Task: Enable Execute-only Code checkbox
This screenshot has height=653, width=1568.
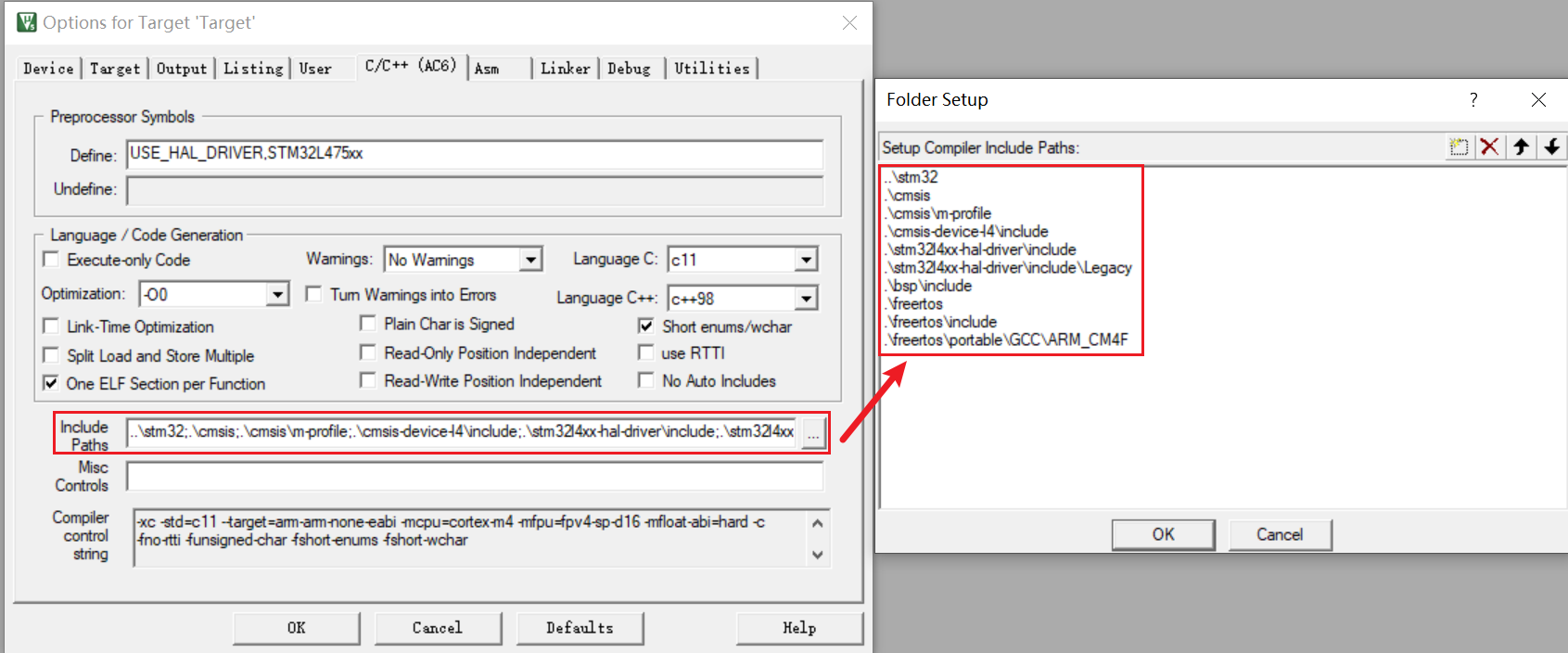Action: pos(51,260)
